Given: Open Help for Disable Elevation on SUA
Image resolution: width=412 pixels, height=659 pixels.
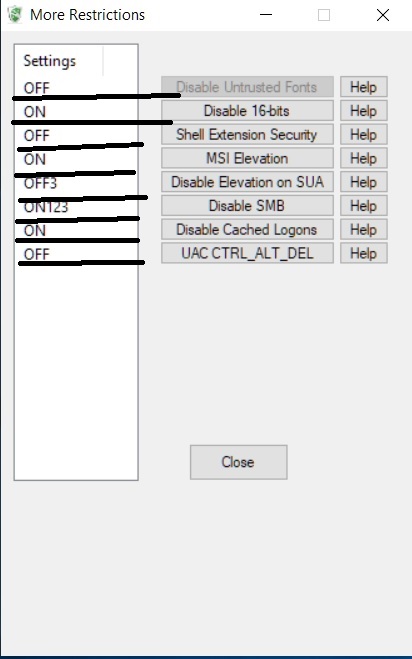Looking at the screenshot, I should (x=364, y=182).
